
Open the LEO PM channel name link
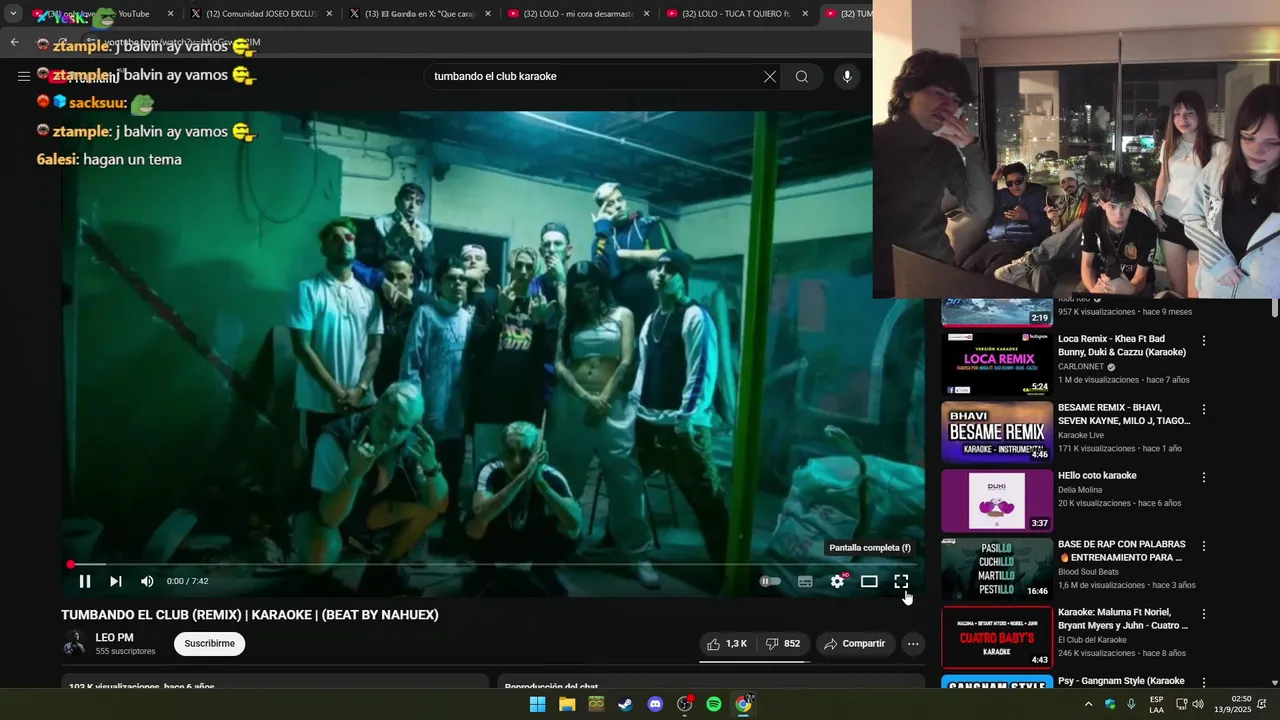[x=114, y=638]
